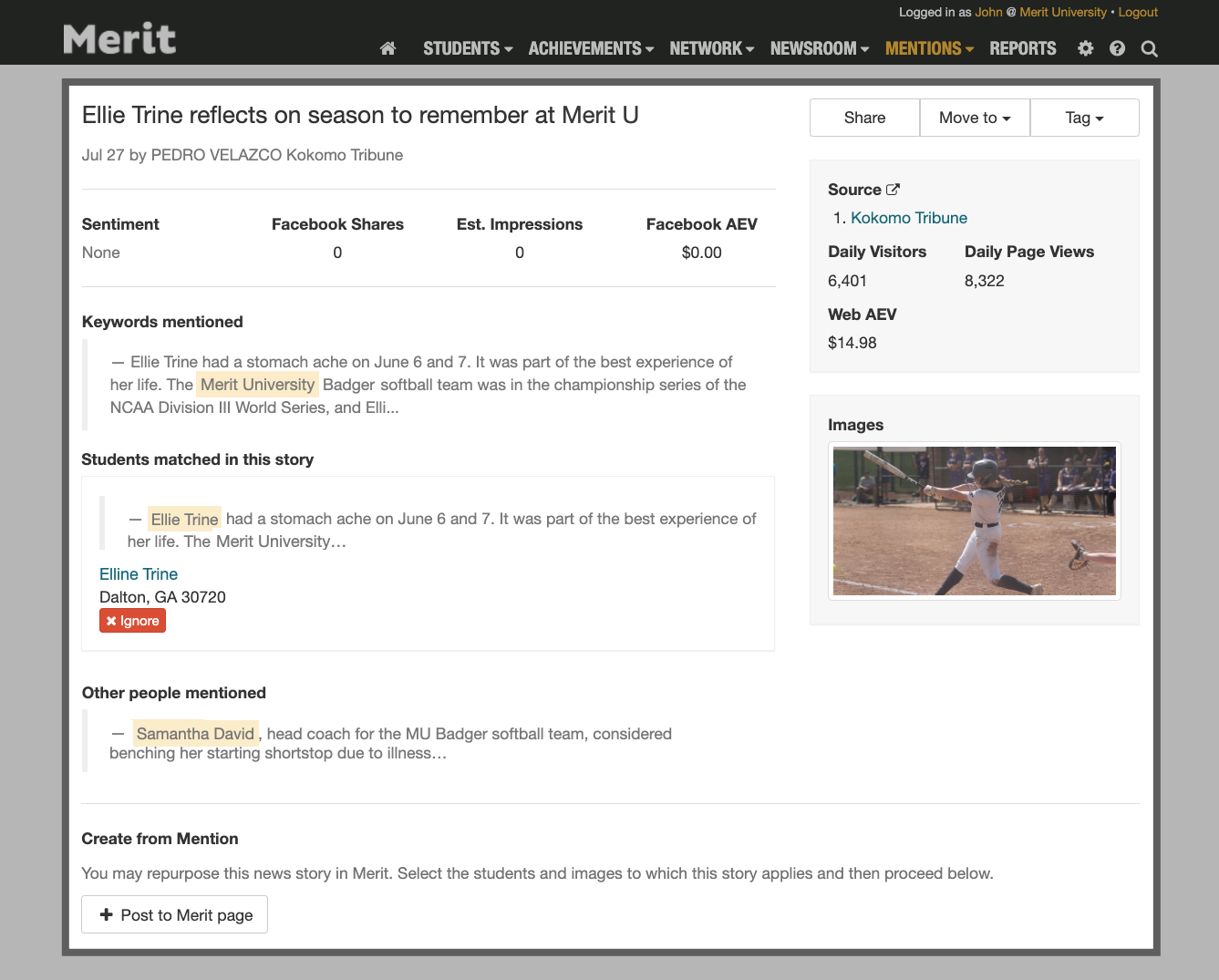The image size is (1219, 980).
Task: Ignore the matched student Elline Trine
Action: point(133,621)
